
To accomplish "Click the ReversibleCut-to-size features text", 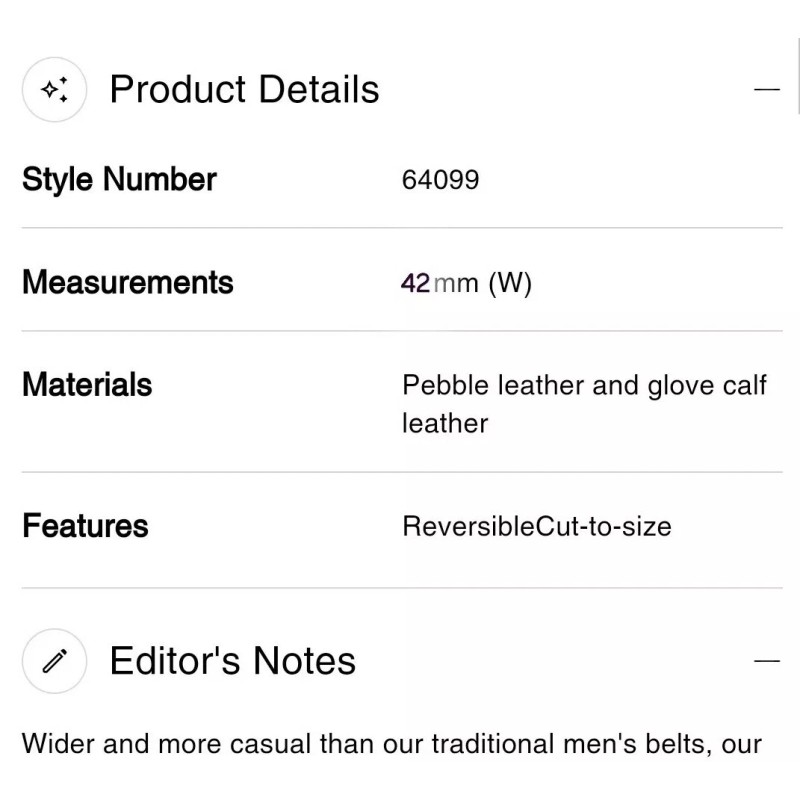I will [x=536, y=526].
